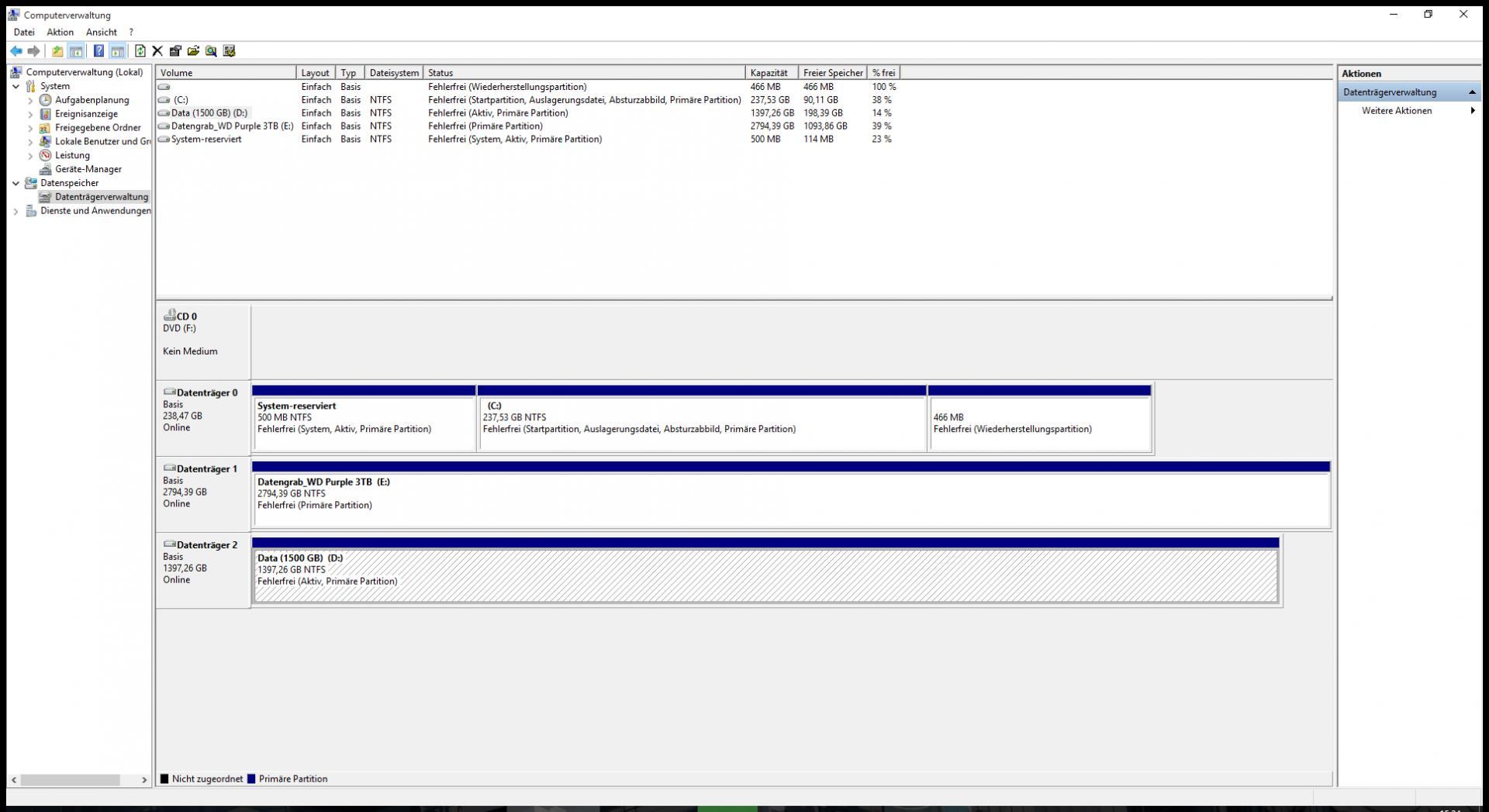Click the checklist icon ending the toolbar
Viewport: 1489px width, 812px height.
229,51
